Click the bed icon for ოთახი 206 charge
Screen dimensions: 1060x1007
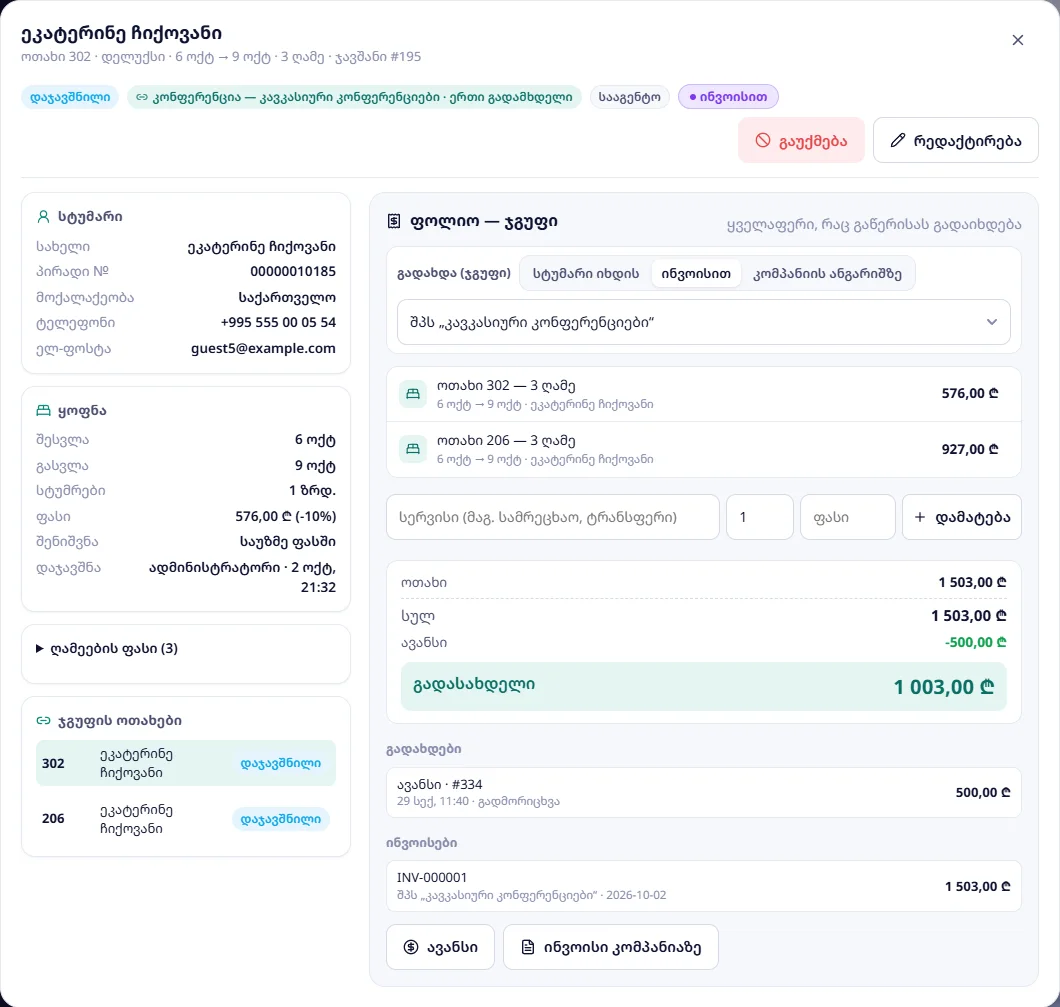pyautogui.click(x=412, y=449)
